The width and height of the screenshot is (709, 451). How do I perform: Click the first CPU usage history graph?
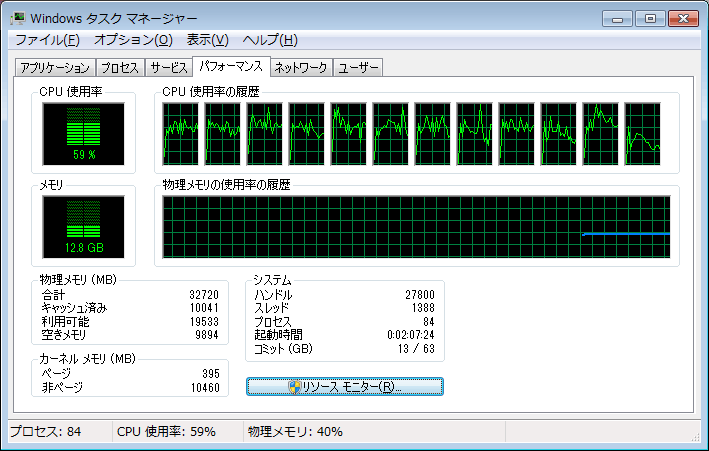click(x=180, y=134)
